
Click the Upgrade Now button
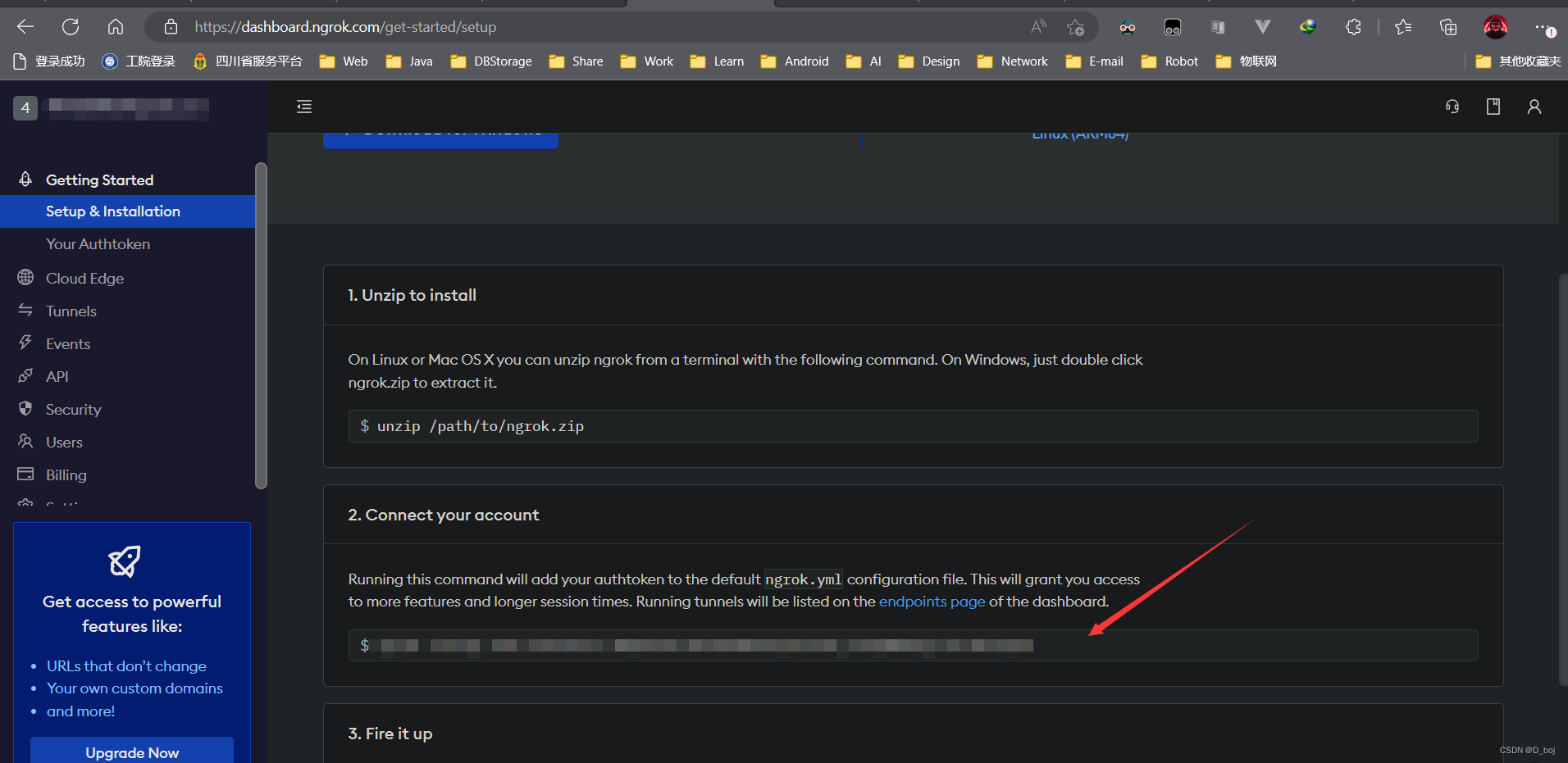132,750
